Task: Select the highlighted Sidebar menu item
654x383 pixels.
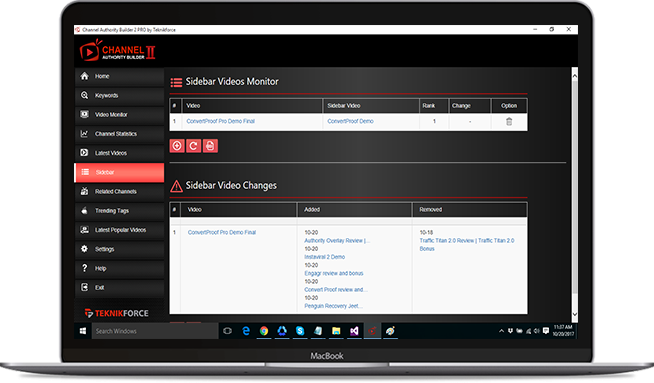Action: coord(119,172)
